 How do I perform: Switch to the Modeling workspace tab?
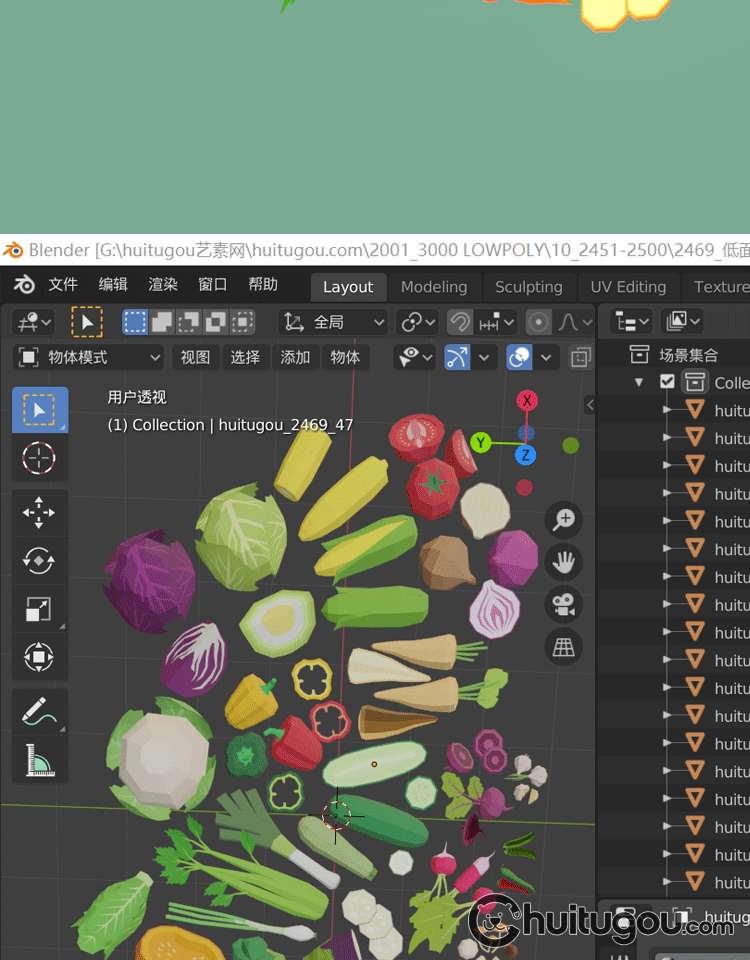[x=433, y=287]
